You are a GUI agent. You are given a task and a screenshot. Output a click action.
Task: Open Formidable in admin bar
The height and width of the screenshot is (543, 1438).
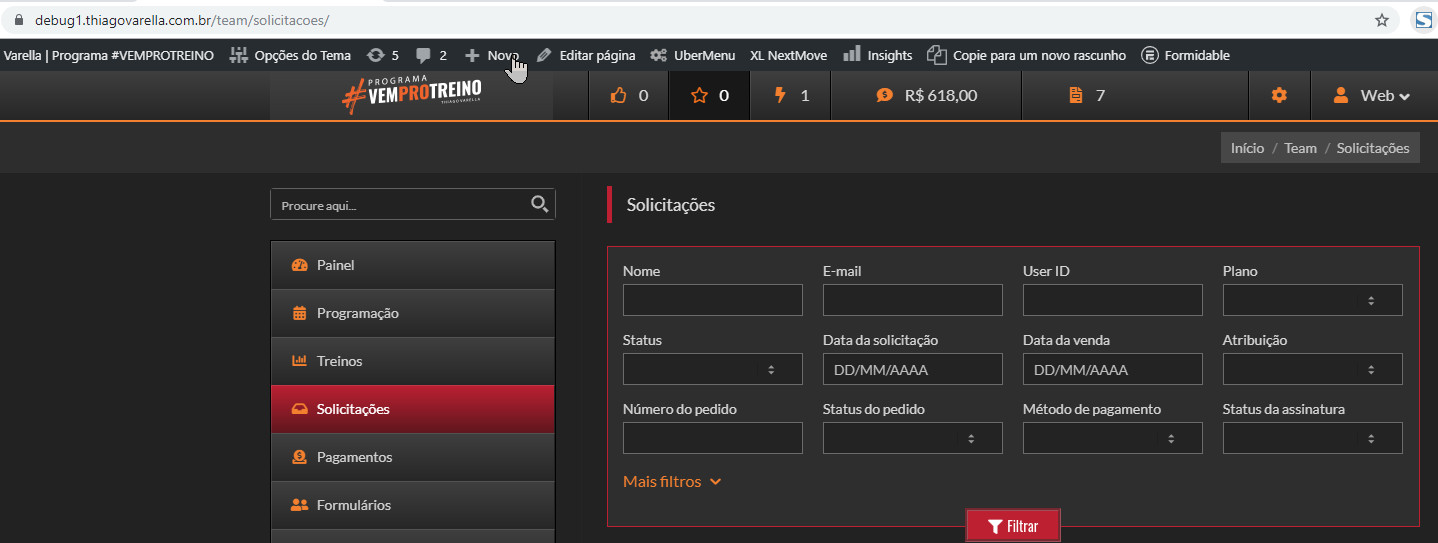(x=1186, y=55)
